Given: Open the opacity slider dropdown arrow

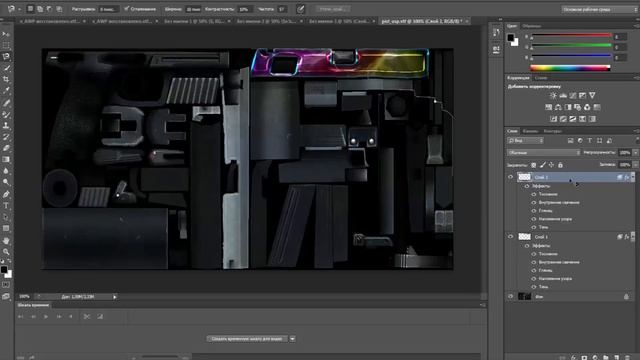Looking at the screenshot, I should 635,153.
